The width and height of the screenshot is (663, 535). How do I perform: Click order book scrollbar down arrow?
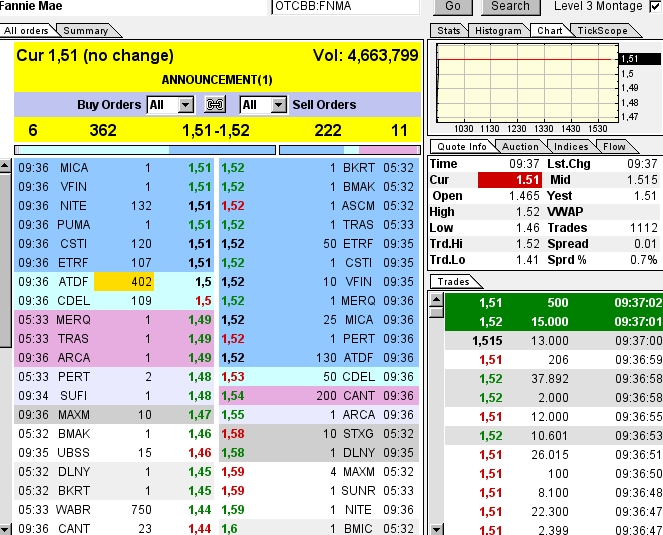(5, 528)
